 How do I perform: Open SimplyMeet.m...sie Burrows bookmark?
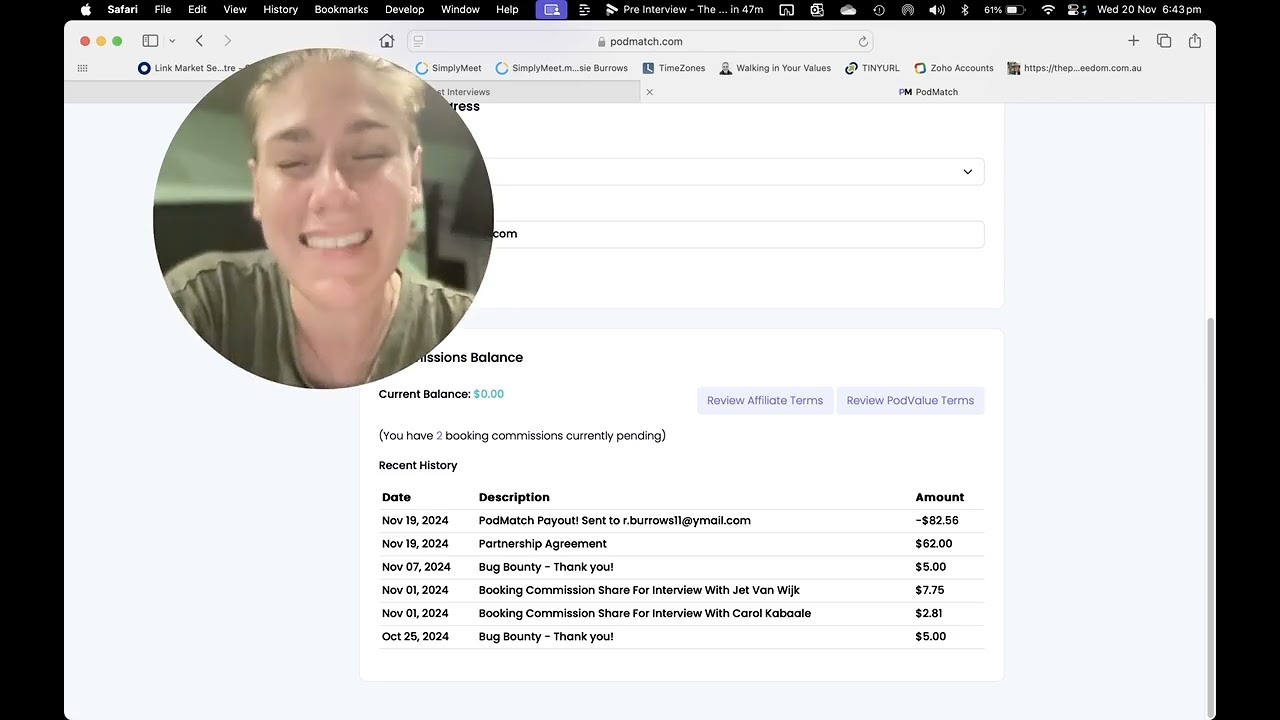tap(561, 68)
